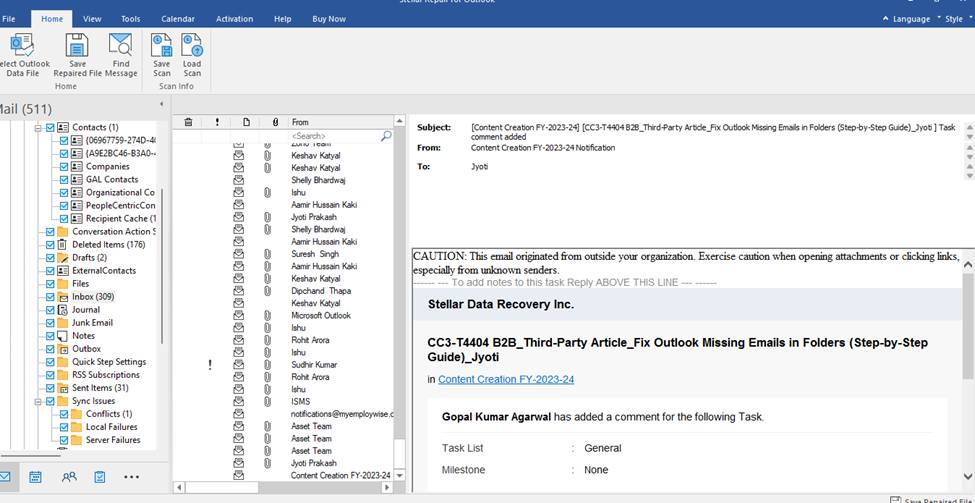The height and width of the screenshot is (503, 975).
Task: Select the Quick Step Settings folder
Action: tap(109, 362)
